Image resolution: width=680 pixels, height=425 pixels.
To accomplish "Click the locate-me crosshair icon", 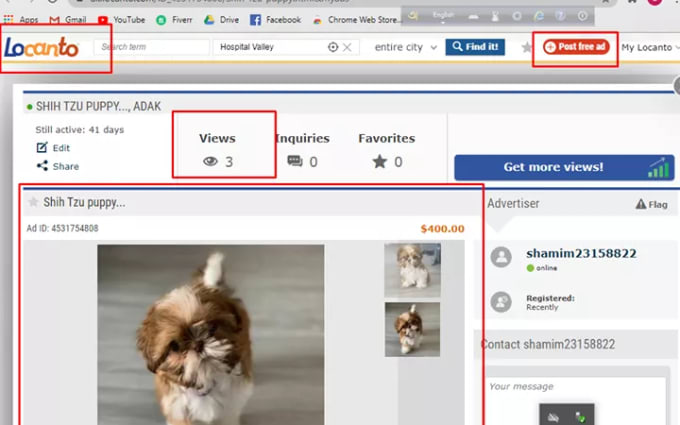I will (x=333, y=47).
